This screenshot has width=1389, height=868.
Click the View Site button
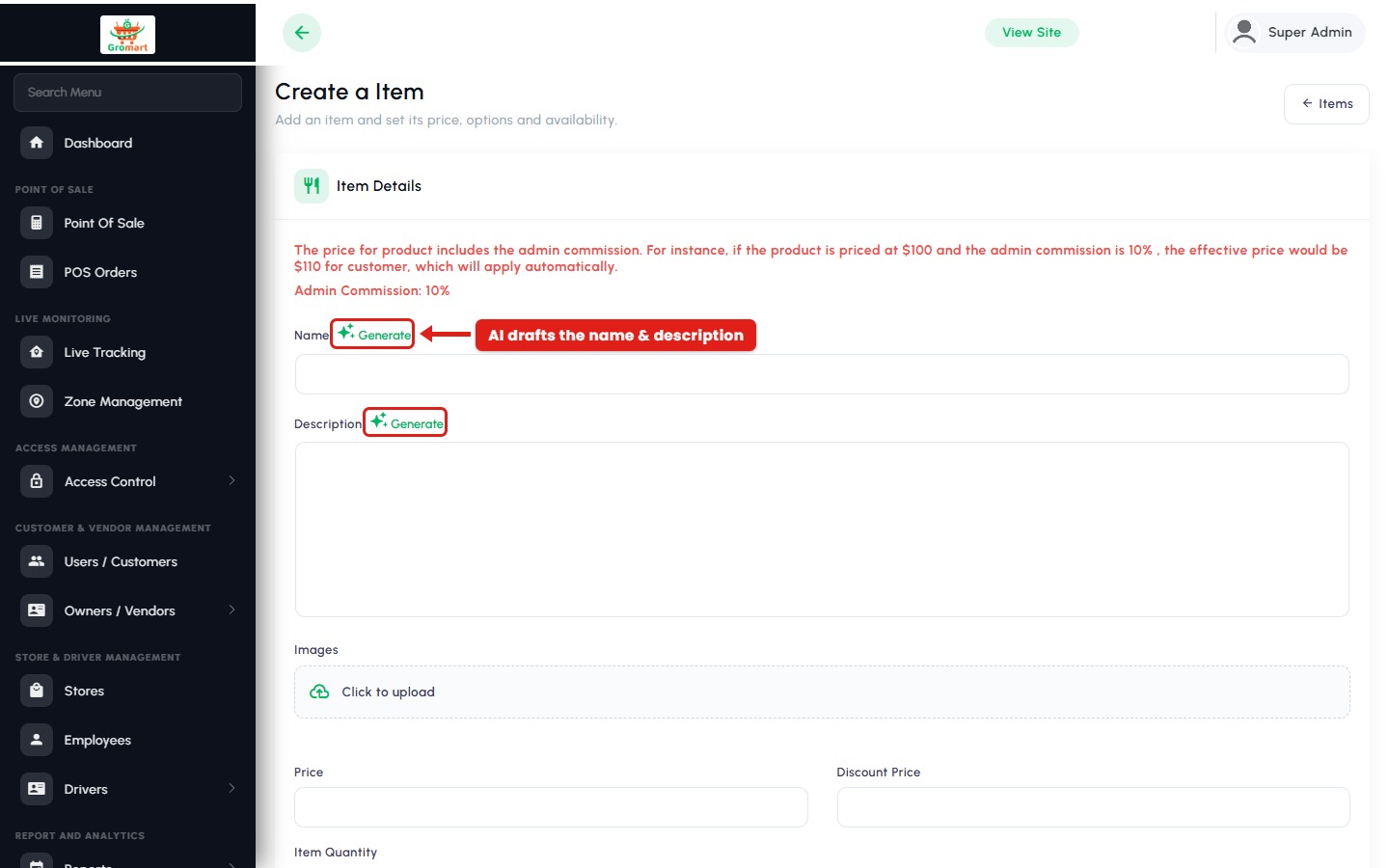pos(1031,32)
